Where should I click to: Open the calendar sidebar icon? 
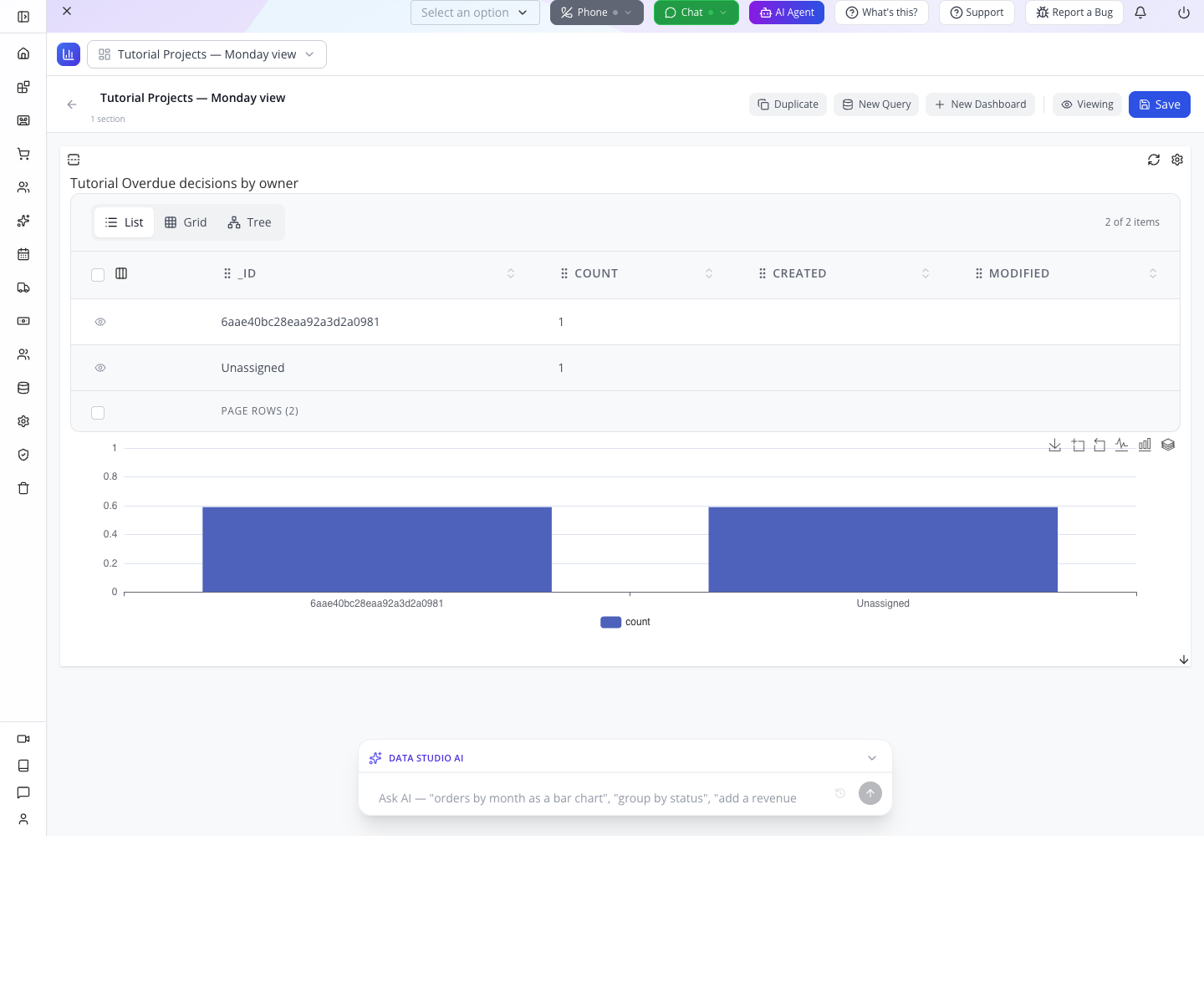(23, 254)
